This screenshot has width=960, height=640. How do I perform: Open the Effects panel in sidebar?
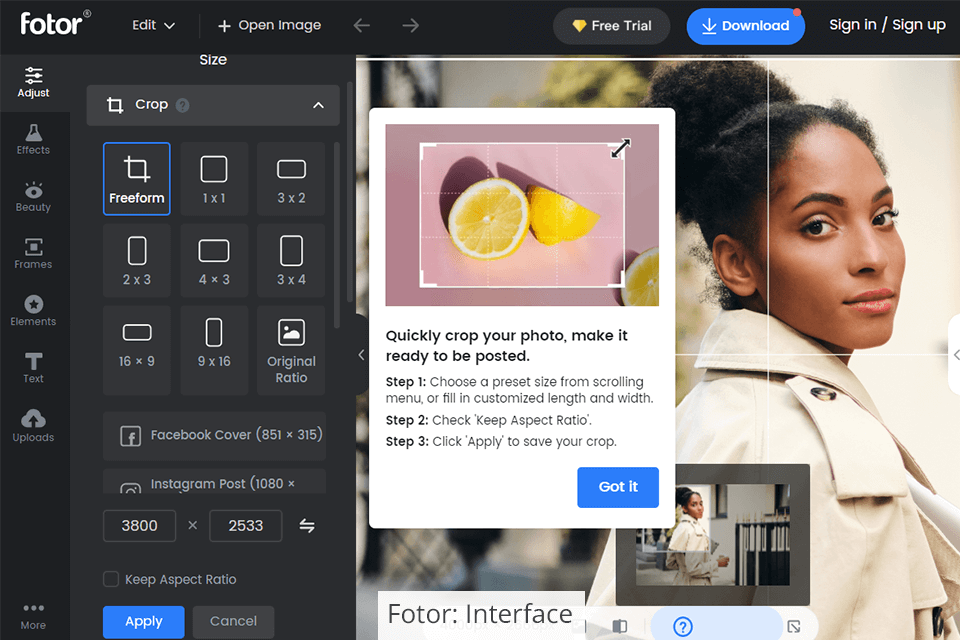pos(33,140)
